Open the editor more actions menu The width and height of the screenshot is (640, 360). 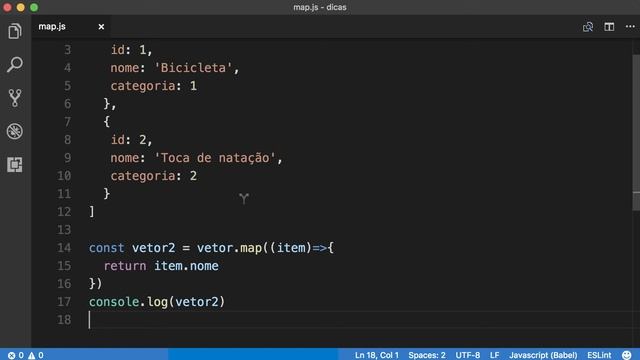pos(630,27)
